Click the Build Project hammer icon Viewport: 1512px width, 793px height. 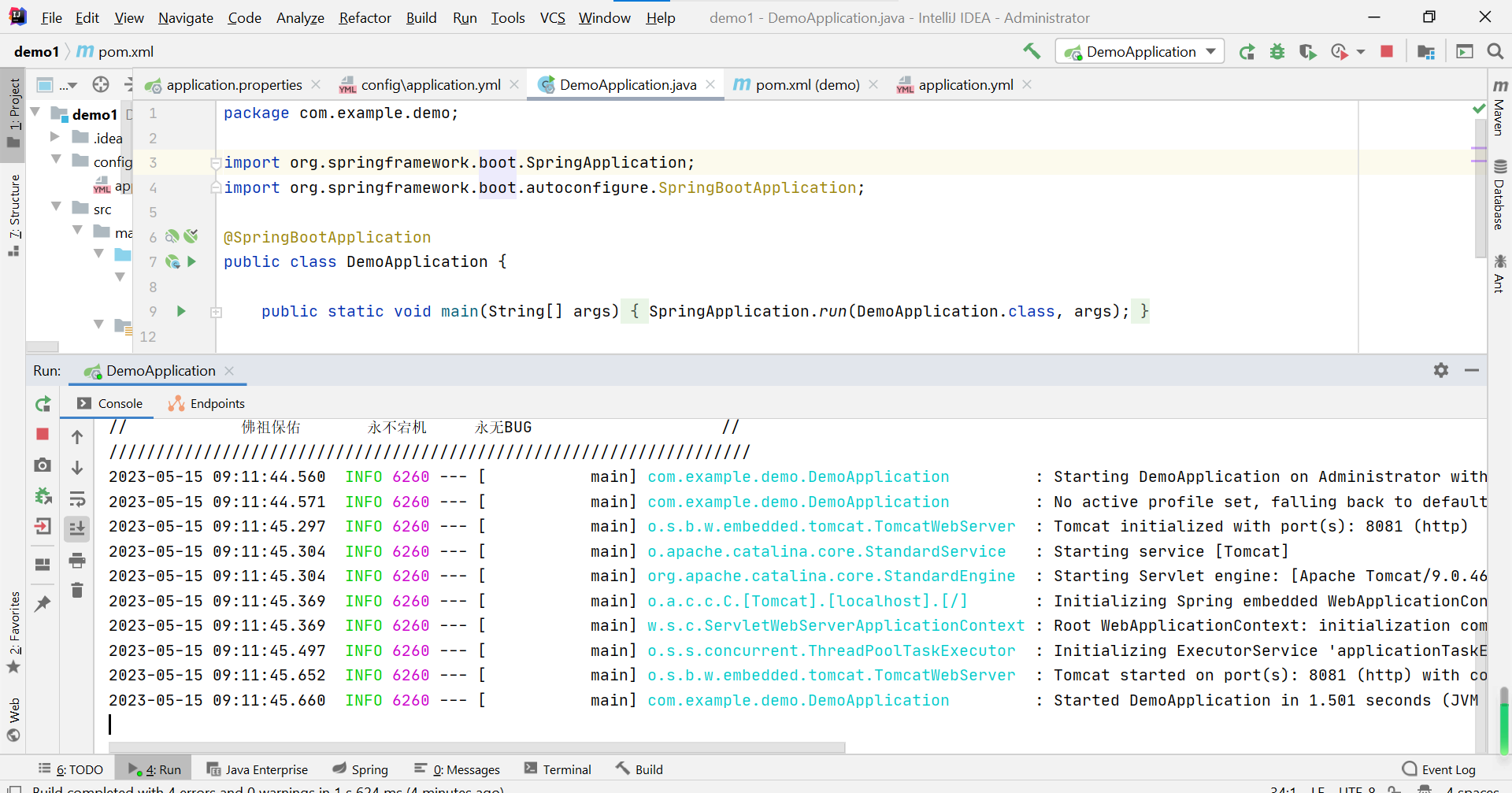point(1032,51)
